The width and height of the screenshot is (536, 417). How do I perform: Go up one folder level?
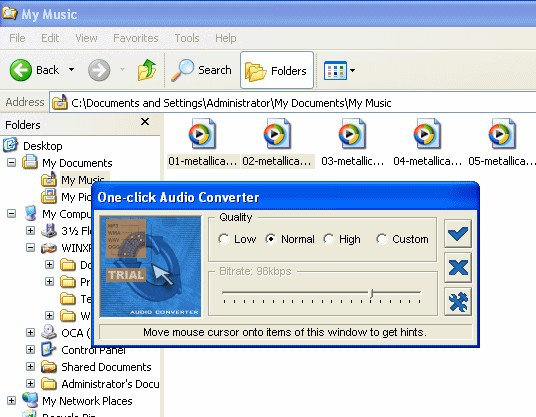(x=147, y=70)
